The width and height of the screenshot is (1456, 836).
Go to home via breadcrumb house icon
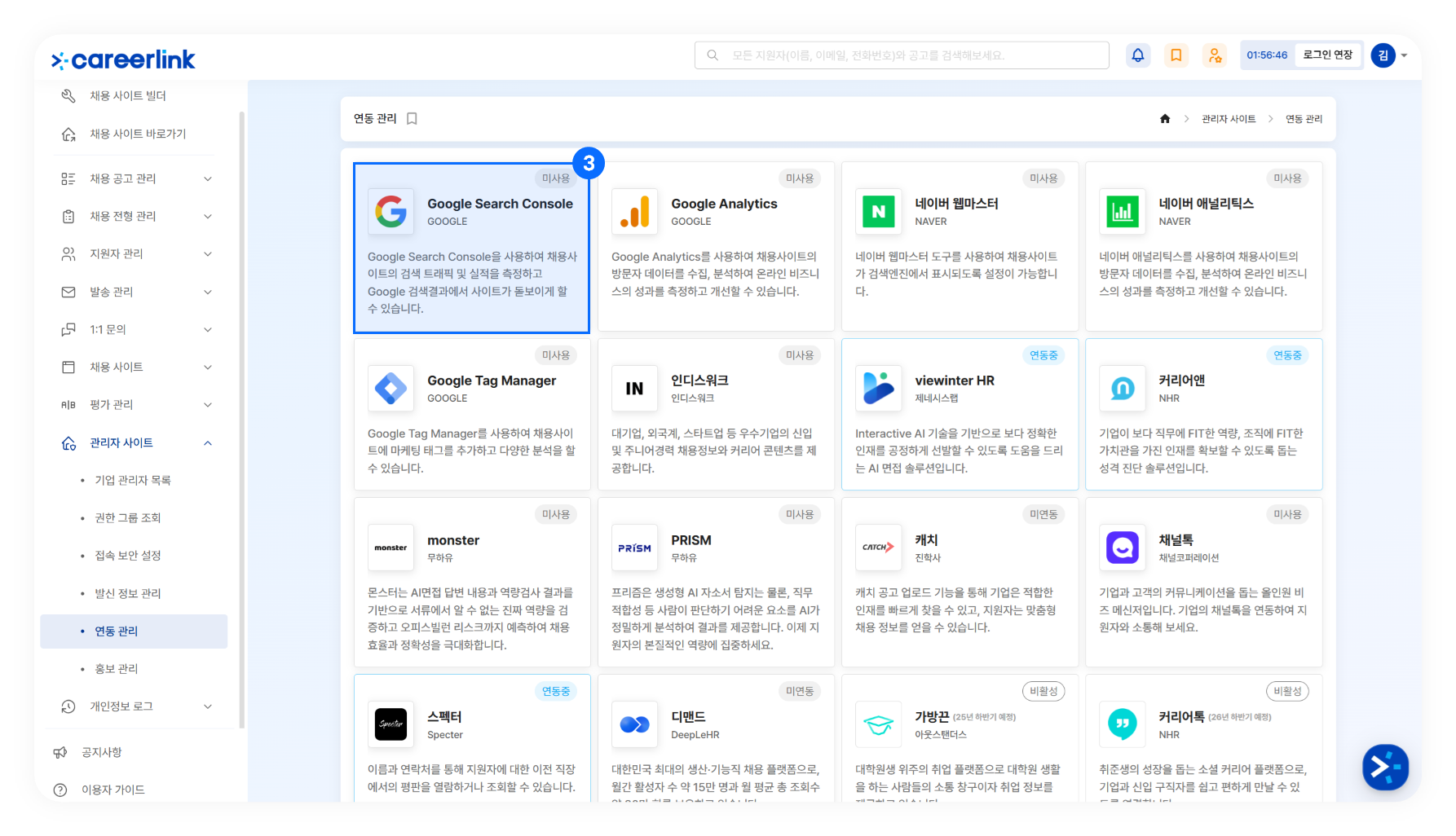(x=1165, y=119)
